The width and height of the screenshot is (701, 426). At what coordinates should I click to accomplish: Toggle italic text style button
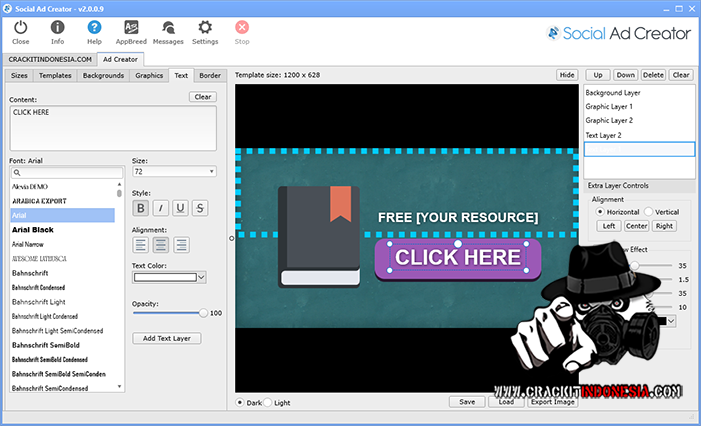pyautogui.click(x=160, y=208)
